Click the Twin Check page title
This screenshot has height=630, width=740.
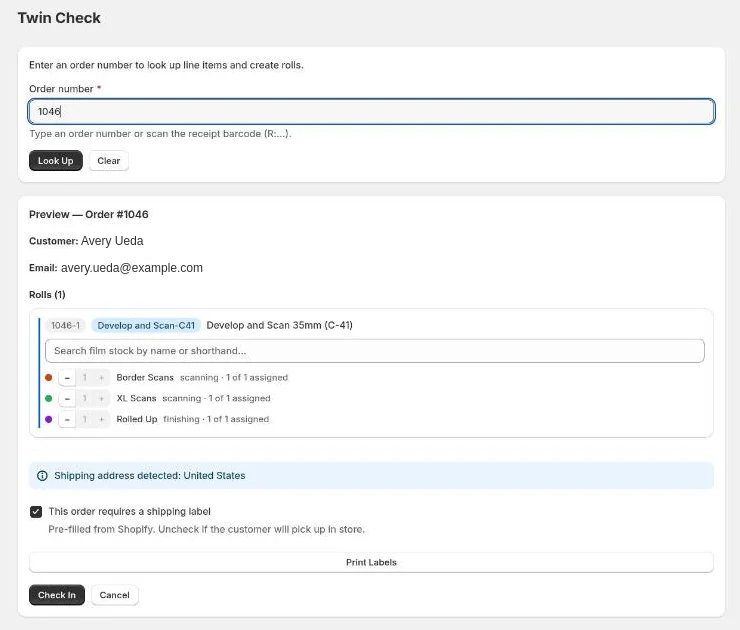(59, 18)
